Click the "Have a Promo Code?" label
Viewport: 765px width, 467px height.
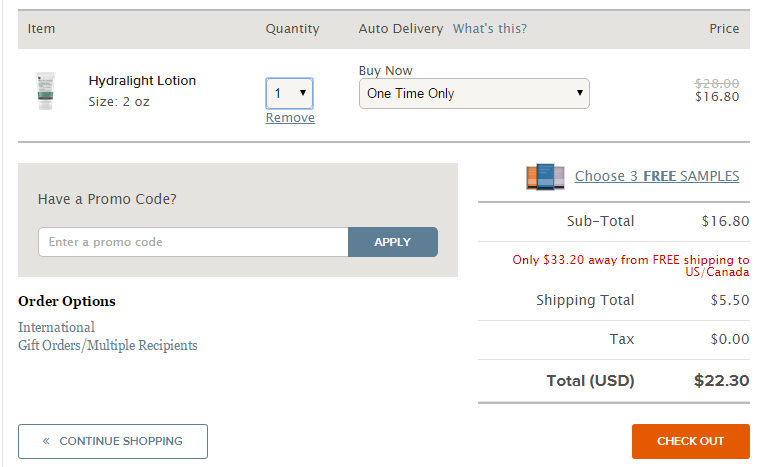coord(107,199)
